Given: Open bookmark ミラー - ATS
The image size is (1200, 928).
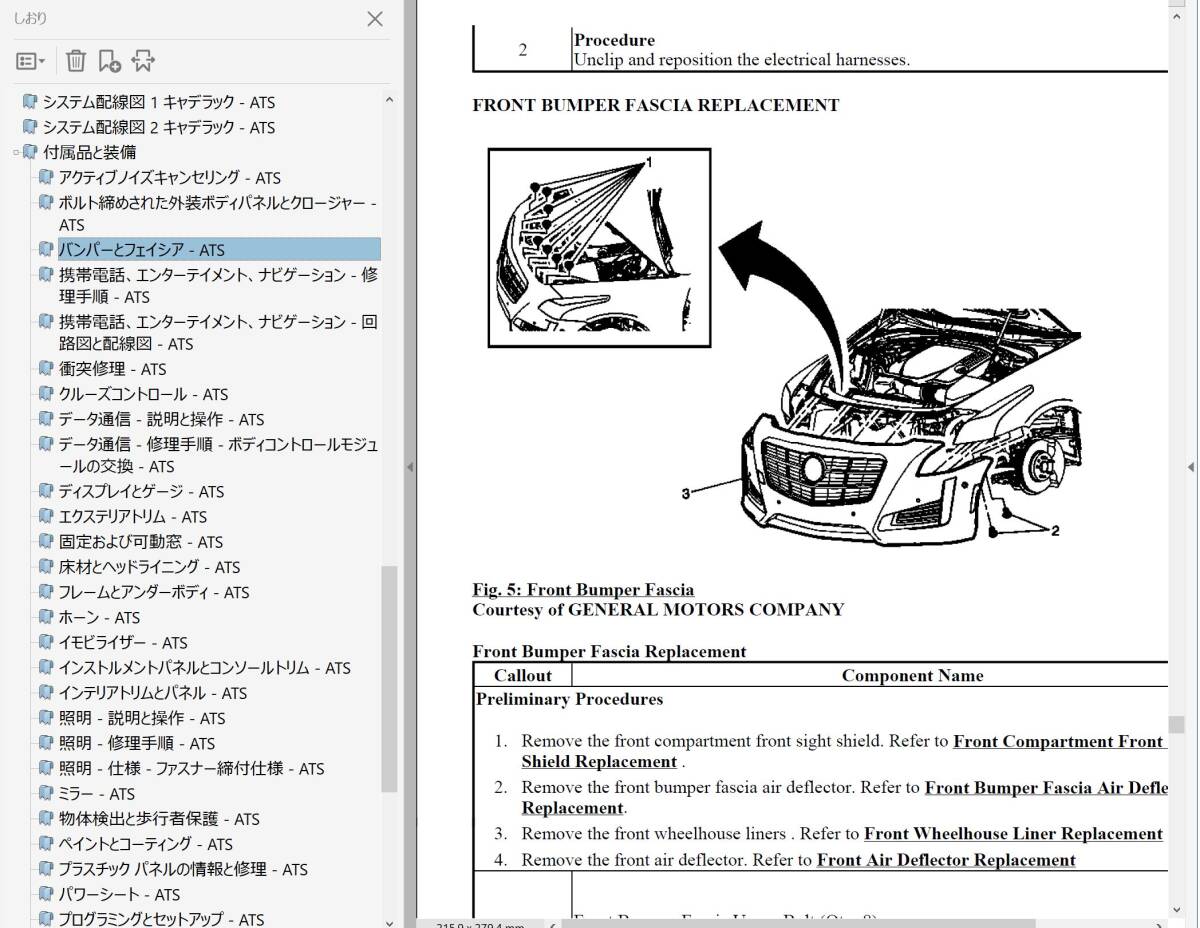Looking at the screenshot, I should [96, 794].
